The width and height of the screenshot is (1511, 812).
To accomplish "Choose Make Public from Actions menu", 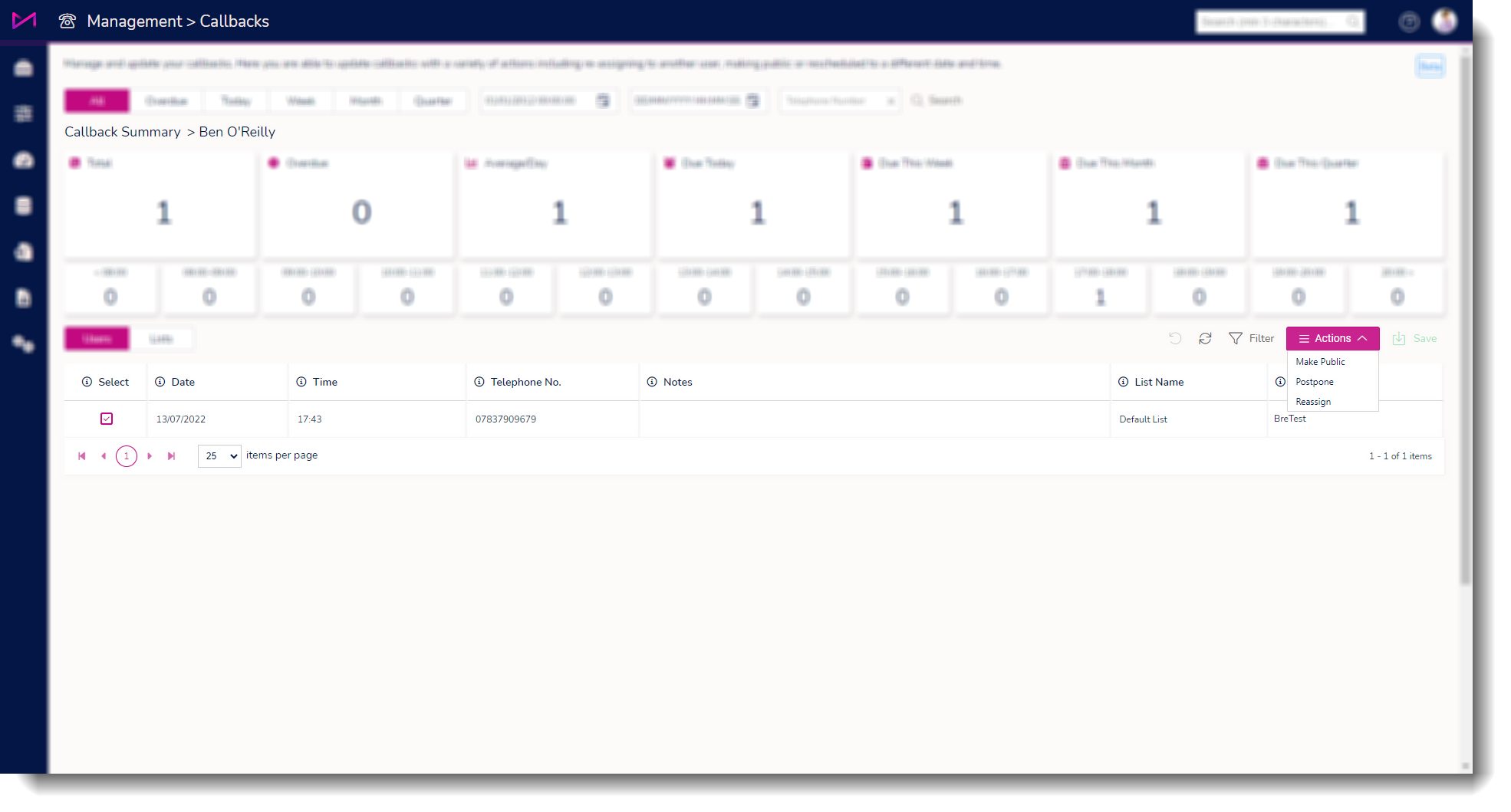I will (x=1320, y=362).
